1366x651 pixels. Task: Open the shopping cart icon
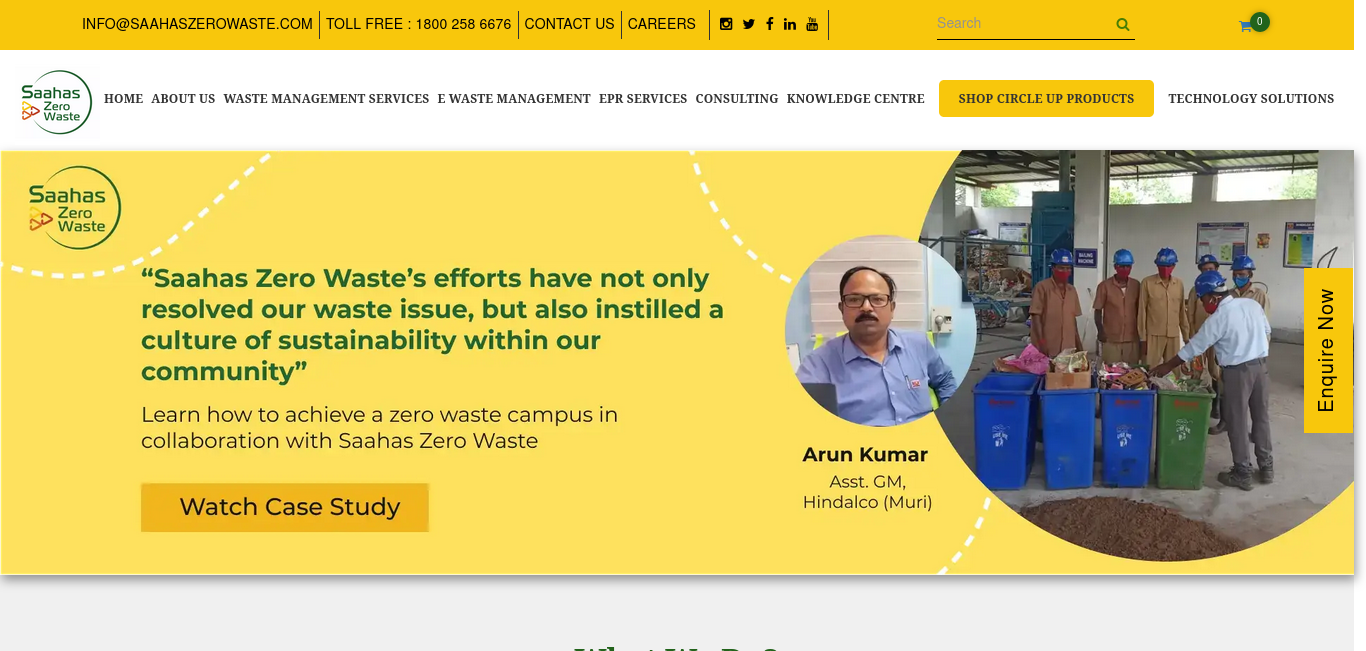tap(1245, 26)
